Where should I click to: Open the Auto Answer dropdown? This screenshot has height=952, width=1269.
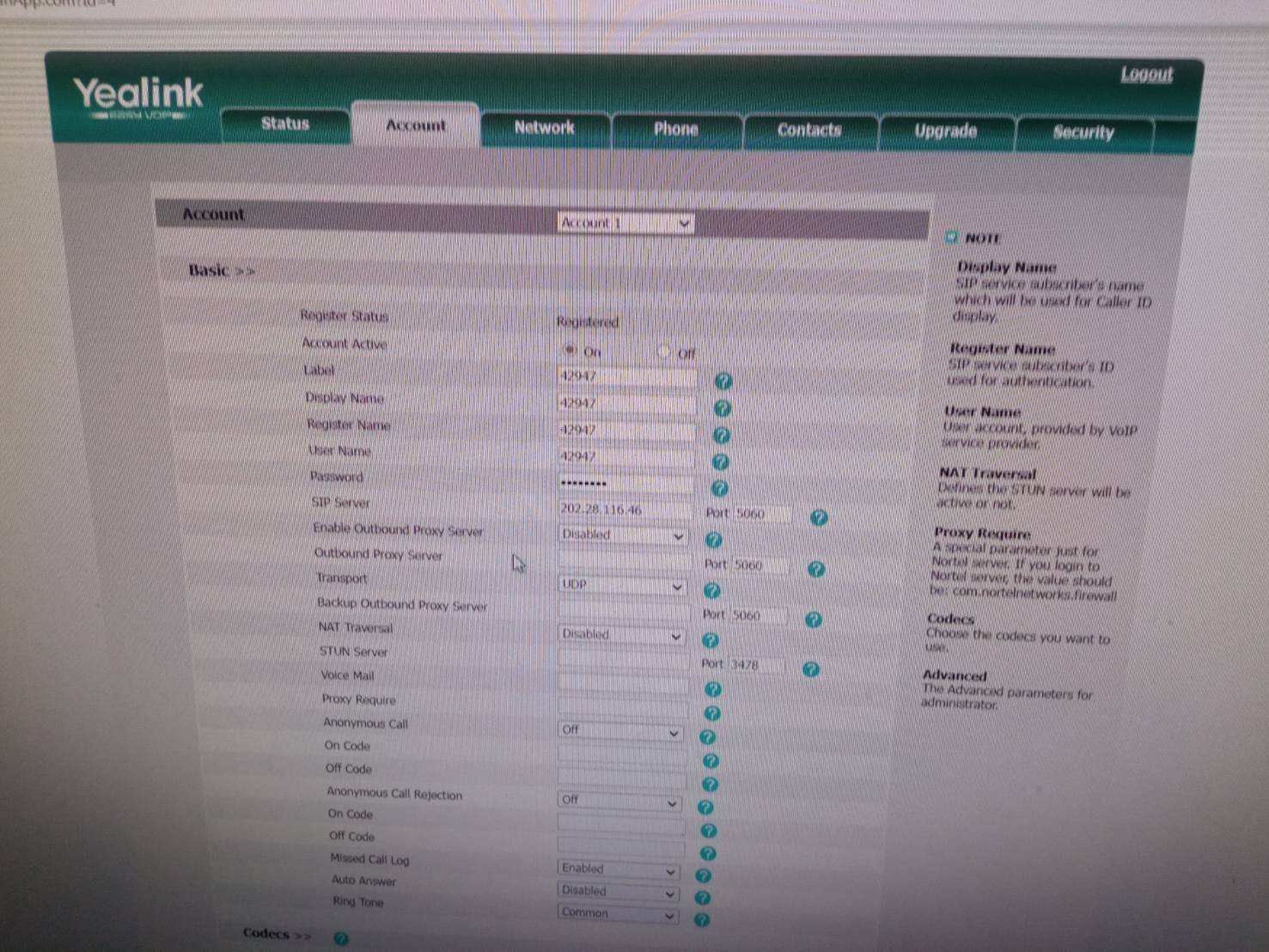click(619, 891)
